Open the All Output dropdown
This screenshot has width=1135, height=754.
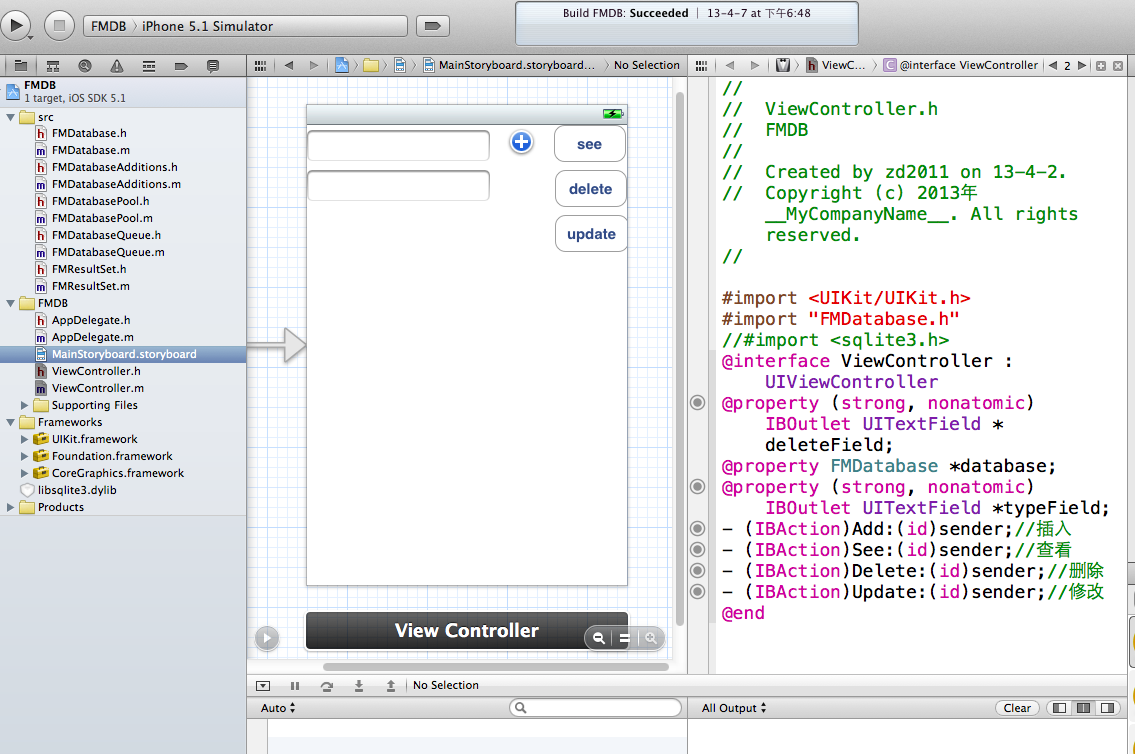733,708
